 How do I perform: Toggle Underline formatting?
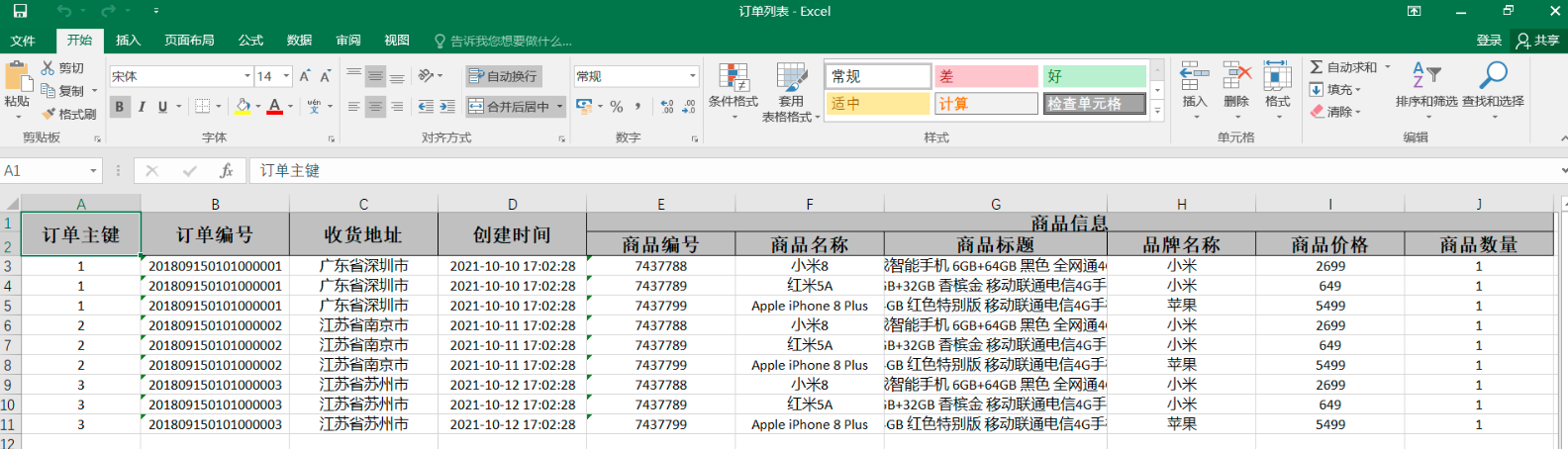162,106
